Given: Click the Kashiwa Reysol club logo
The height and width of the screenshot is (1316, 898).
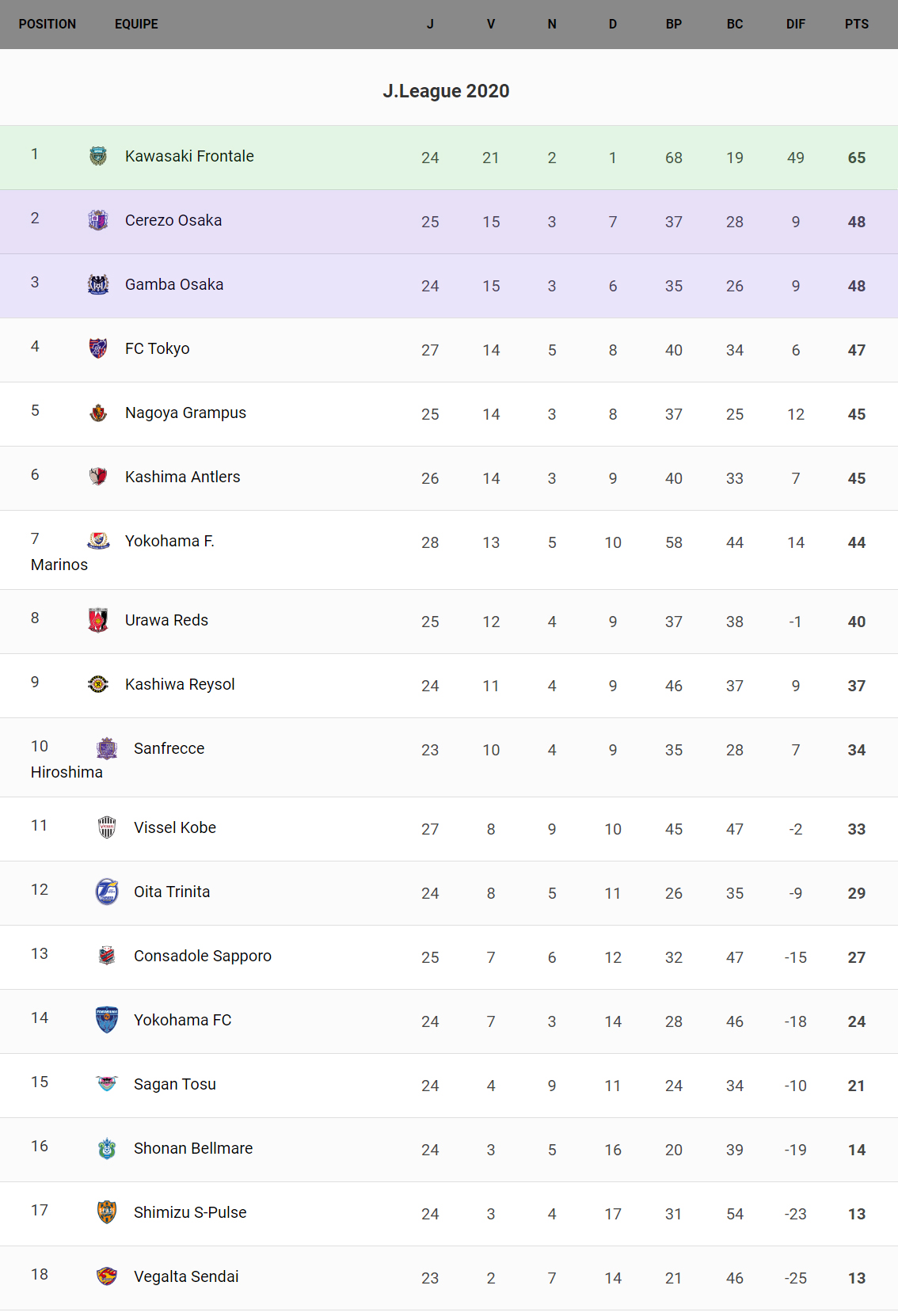Looking at the screenshot, I should (98, 684).
